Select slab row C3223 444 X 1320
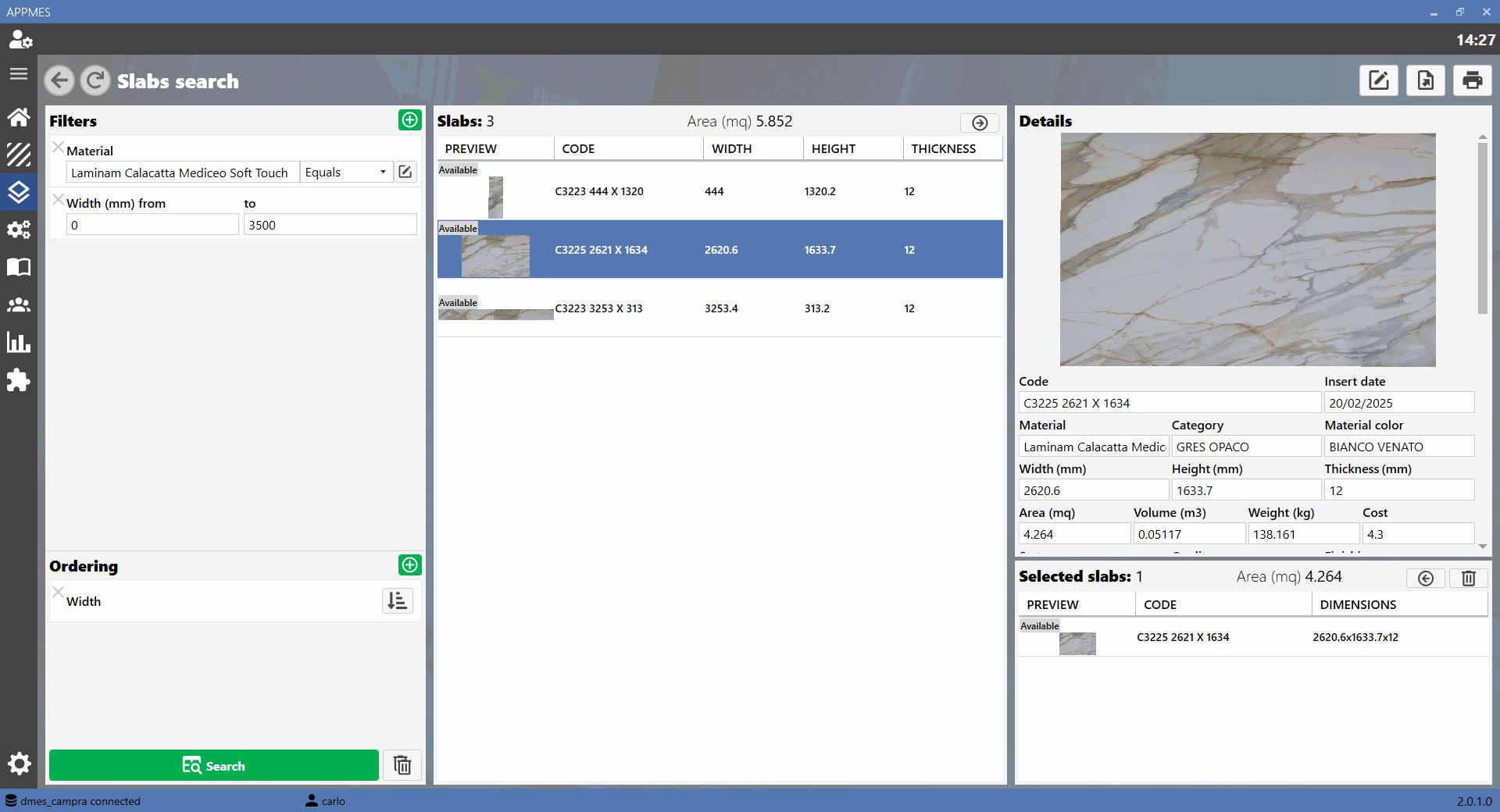Screen dimensions: 1500x812 tap(720, 191)
